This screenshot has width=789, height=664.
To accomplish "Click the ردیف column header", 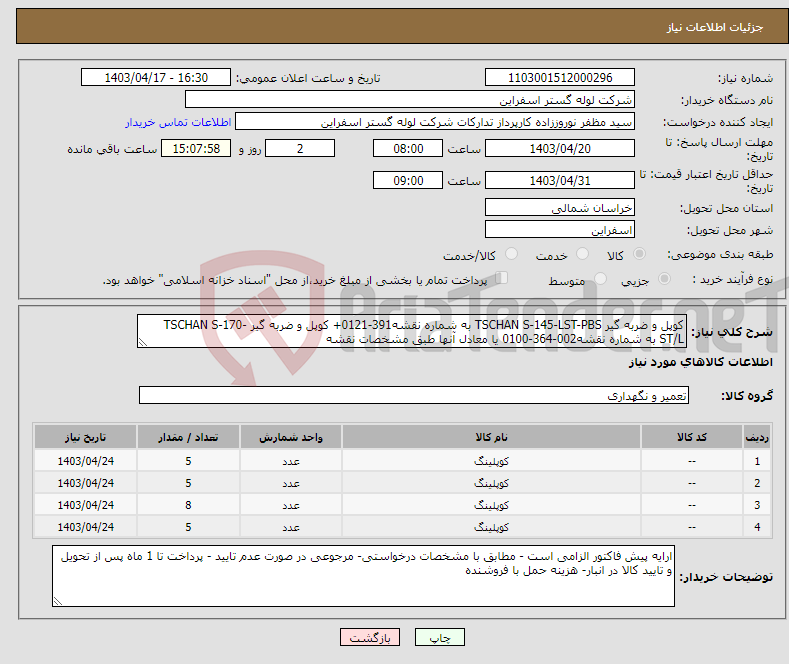I will 757,437.
